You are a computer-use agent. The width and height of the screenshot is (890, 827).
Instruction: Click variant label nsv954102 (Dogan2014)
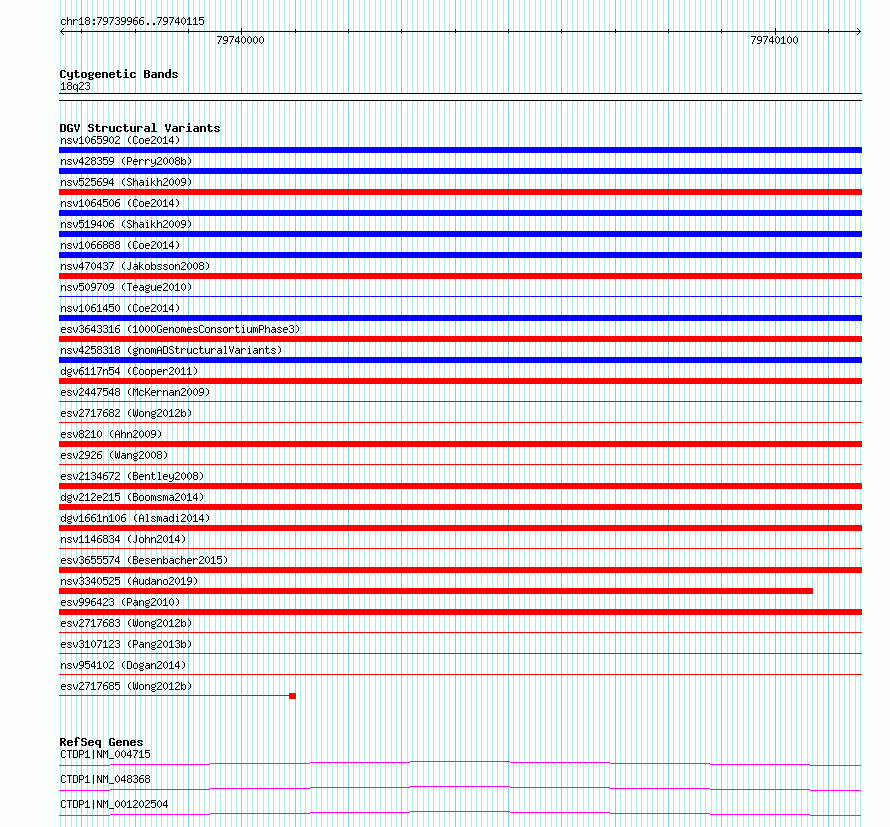click(123, 665)
